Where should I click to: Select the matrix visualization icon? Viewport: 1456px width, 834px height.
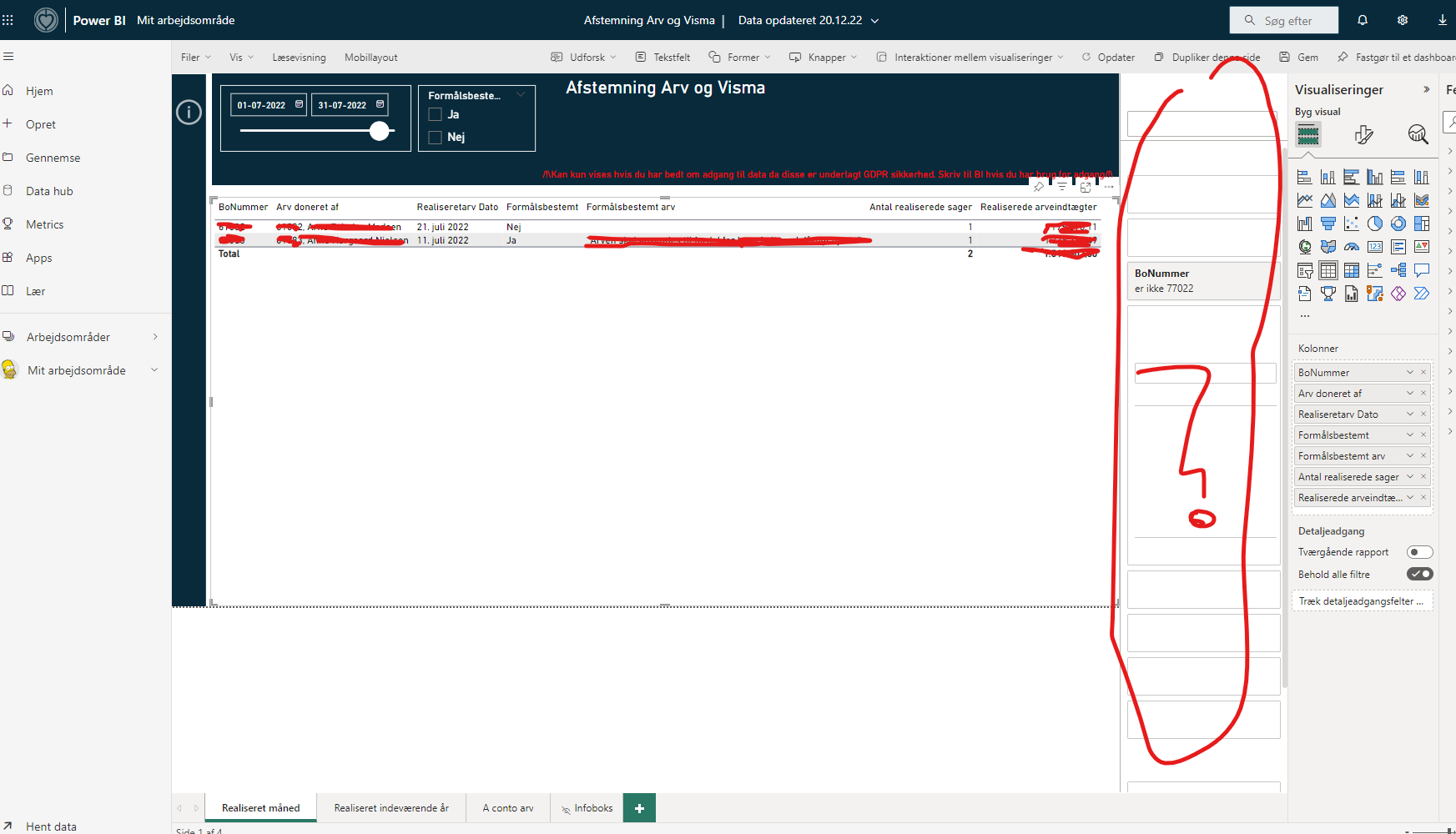coord(1352,270)
